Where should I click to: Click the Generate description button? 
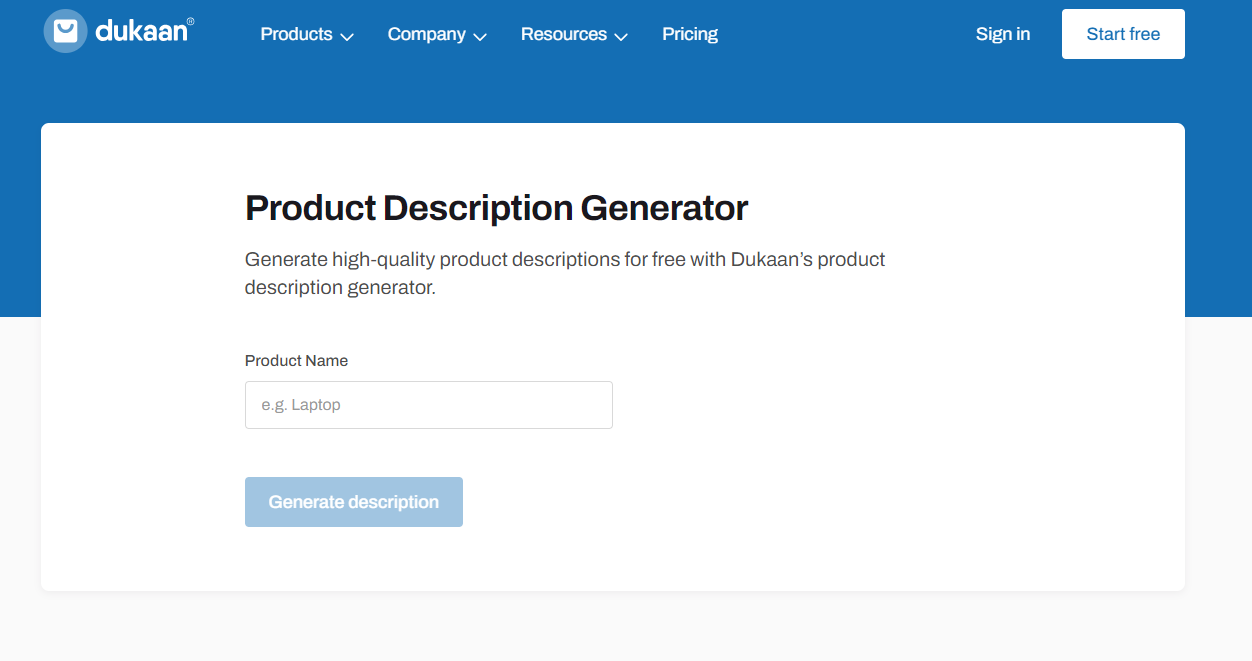354,502
